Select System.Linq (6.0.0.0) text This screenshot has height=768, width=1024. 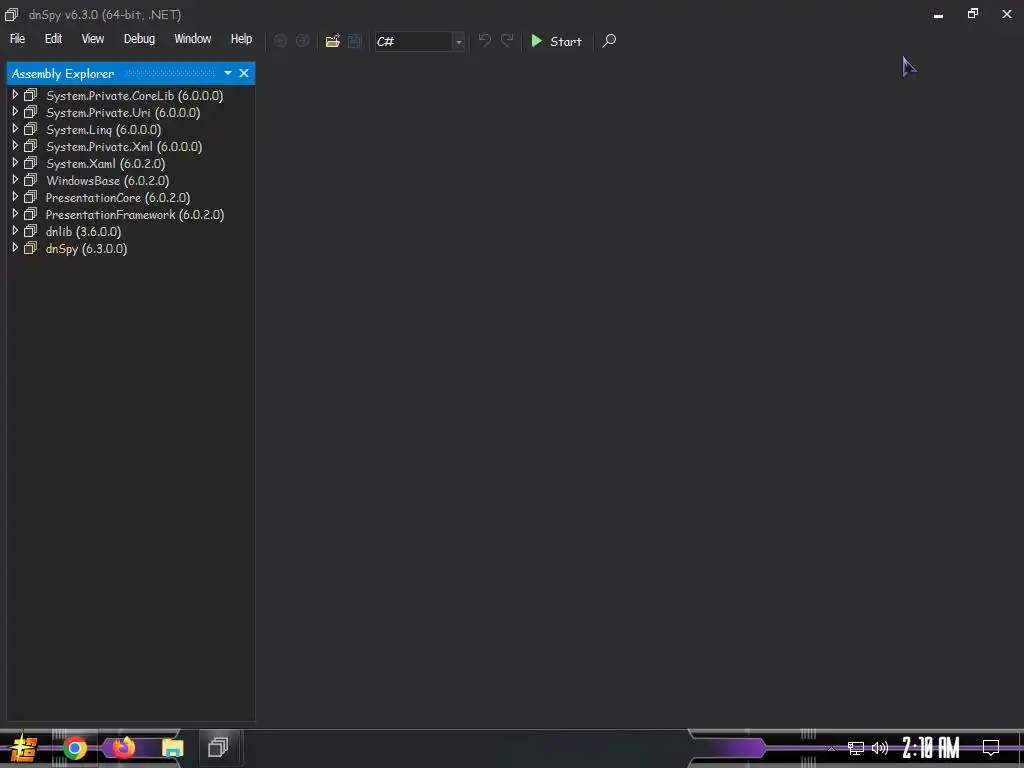(103, 130)
